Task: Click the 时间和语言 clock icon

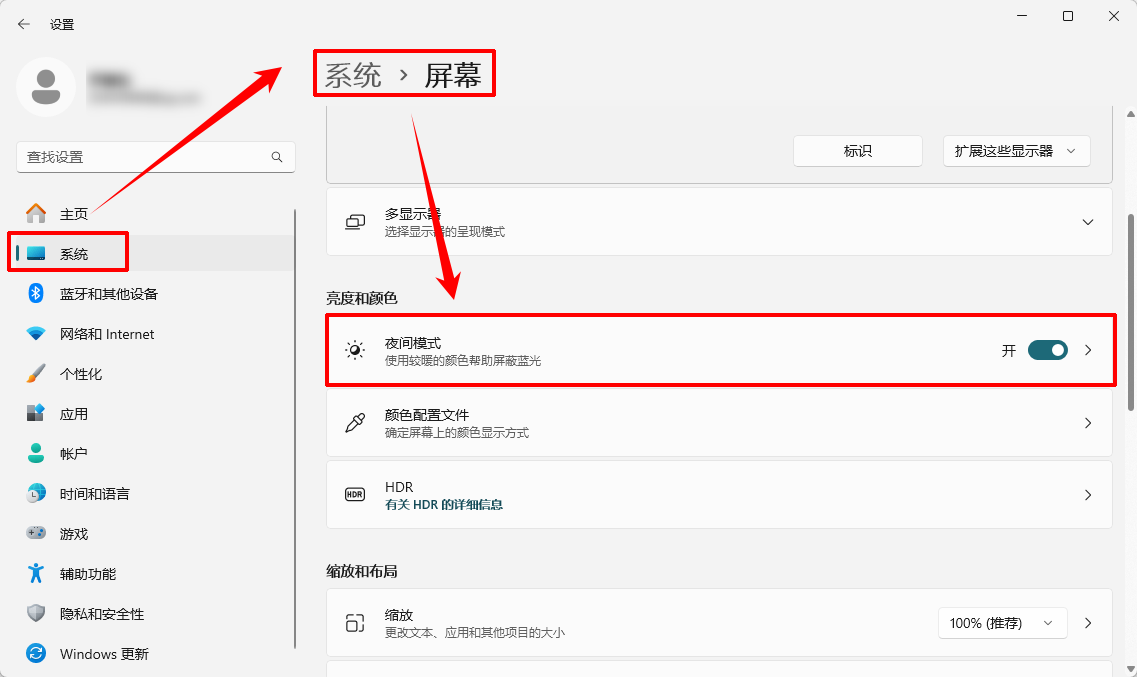Action: click(36, 494)
